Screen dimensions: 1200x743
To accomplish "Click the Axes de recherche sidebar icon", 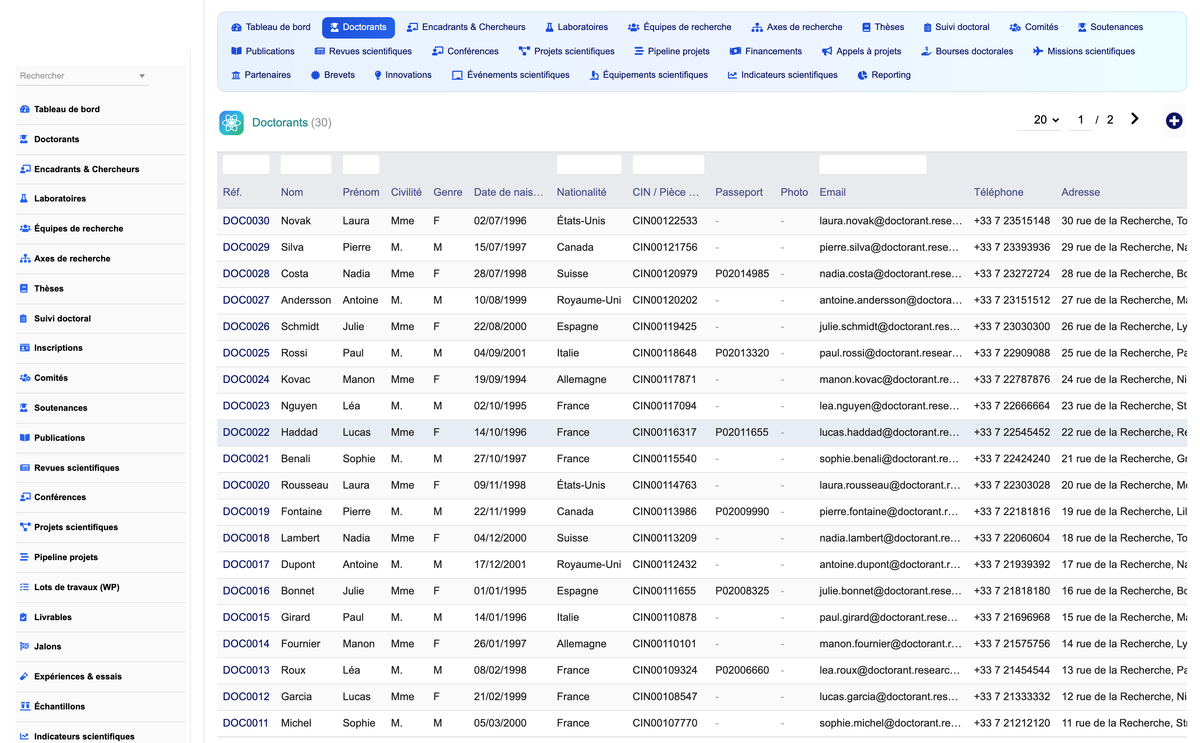I will pos(25,259).
